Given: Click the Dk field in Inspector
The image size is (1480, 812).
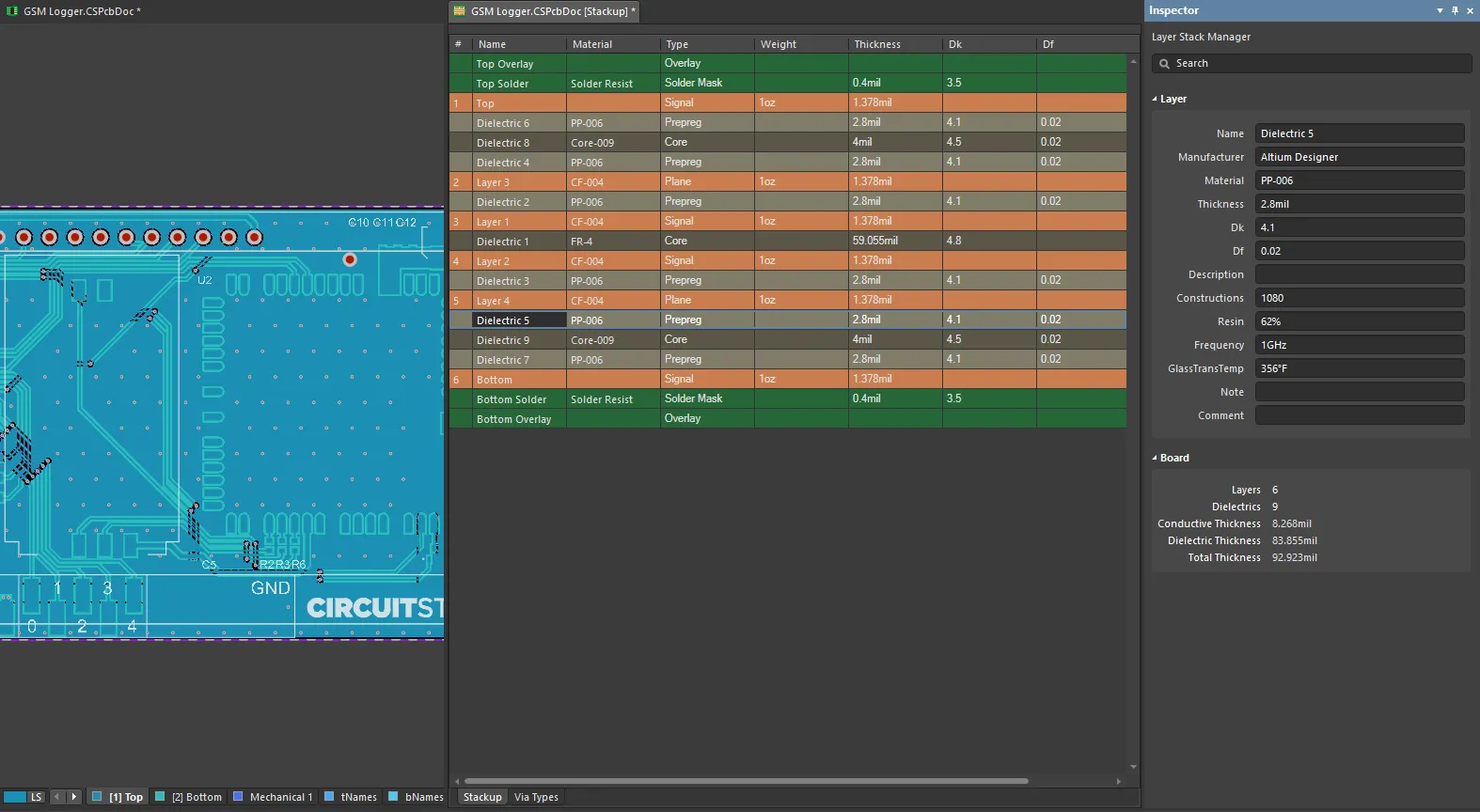Looking at the screenshot, I should pyautogui.click(x=1360, y=227).
